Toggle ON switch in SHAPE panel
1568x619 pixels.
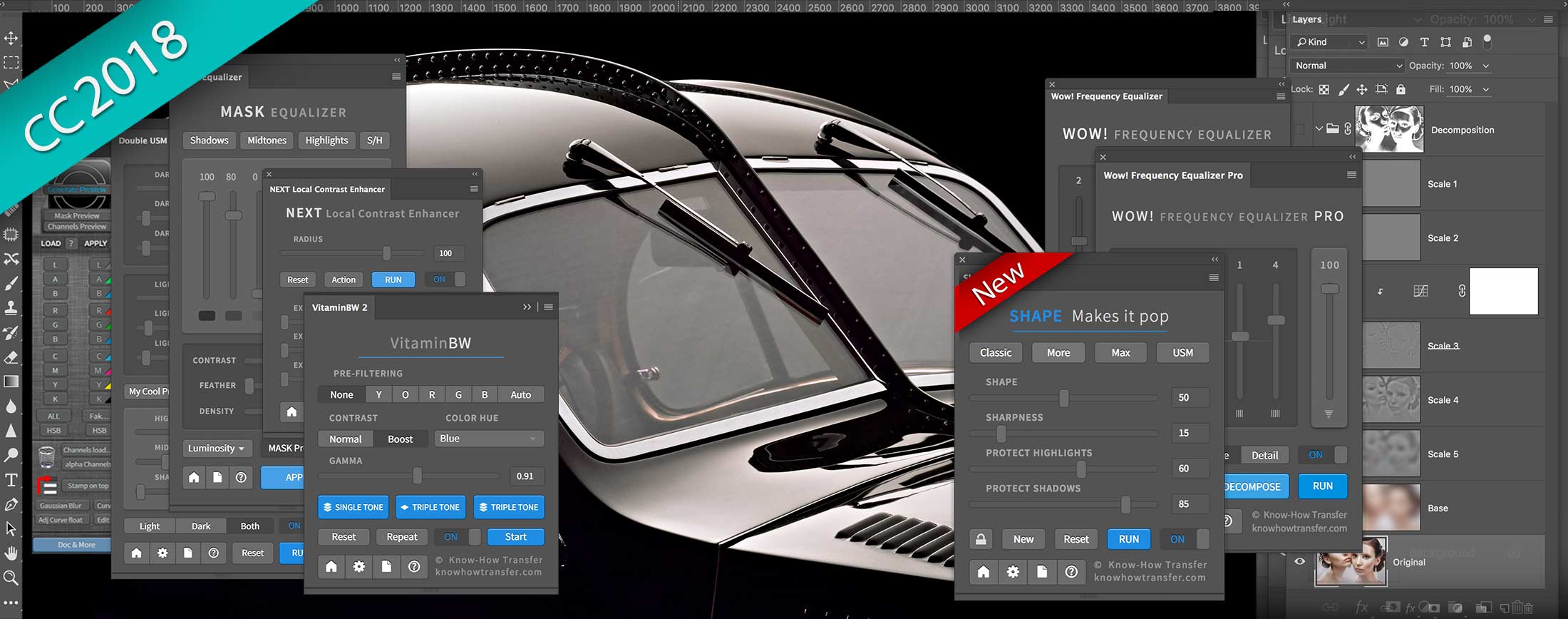point(1185,539)
